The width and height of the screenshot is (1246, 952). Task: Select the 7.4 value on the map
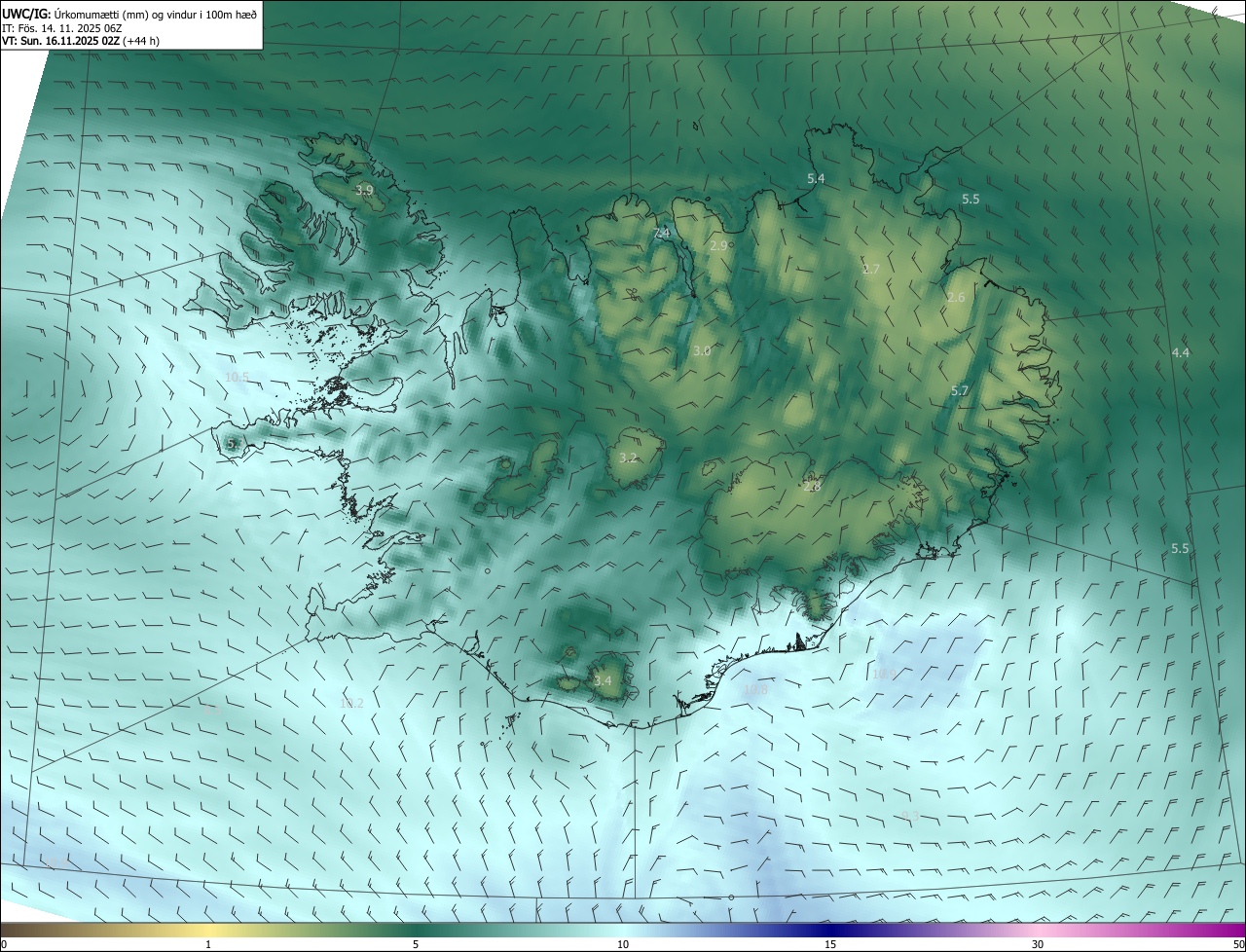[x=662, y=233]
